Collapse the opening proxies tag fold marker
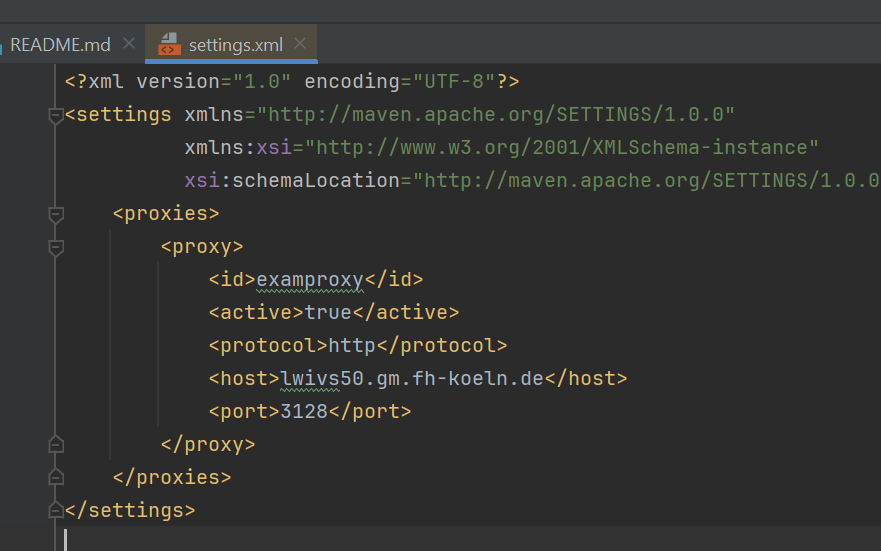 coord(56,214)
